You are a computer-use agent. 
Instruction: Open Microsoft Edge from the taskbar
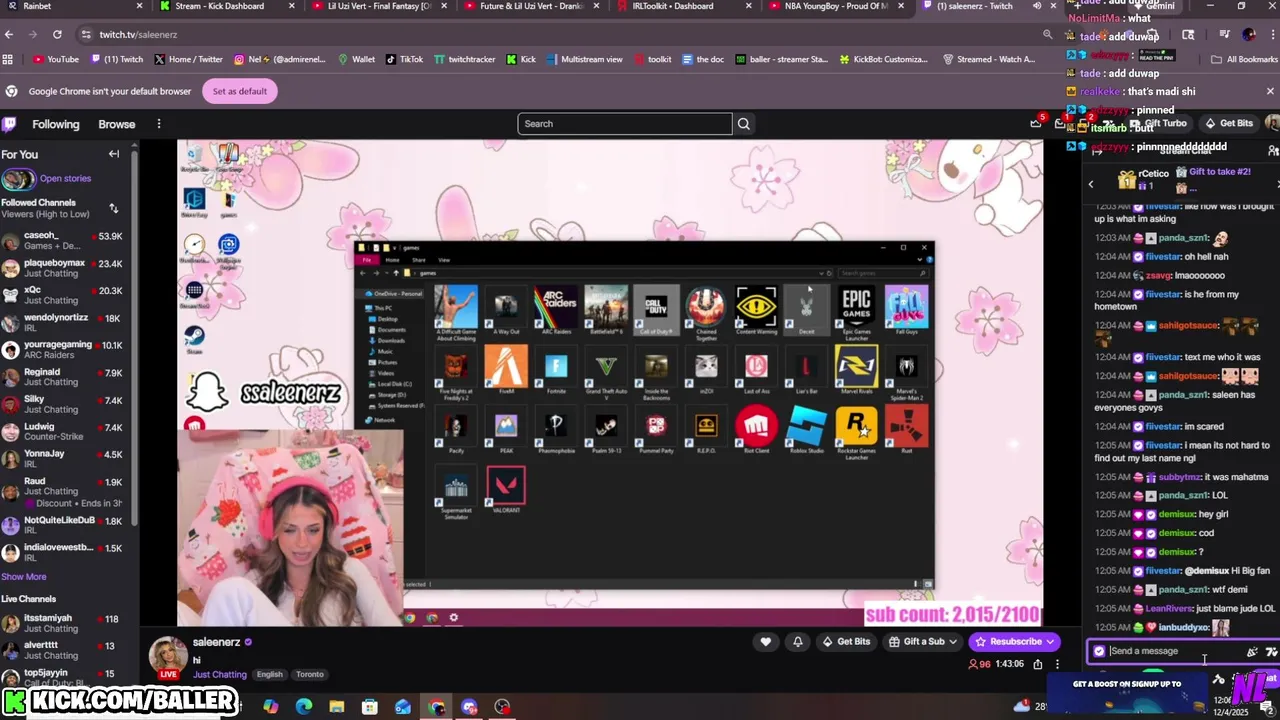tap(304, 707)
